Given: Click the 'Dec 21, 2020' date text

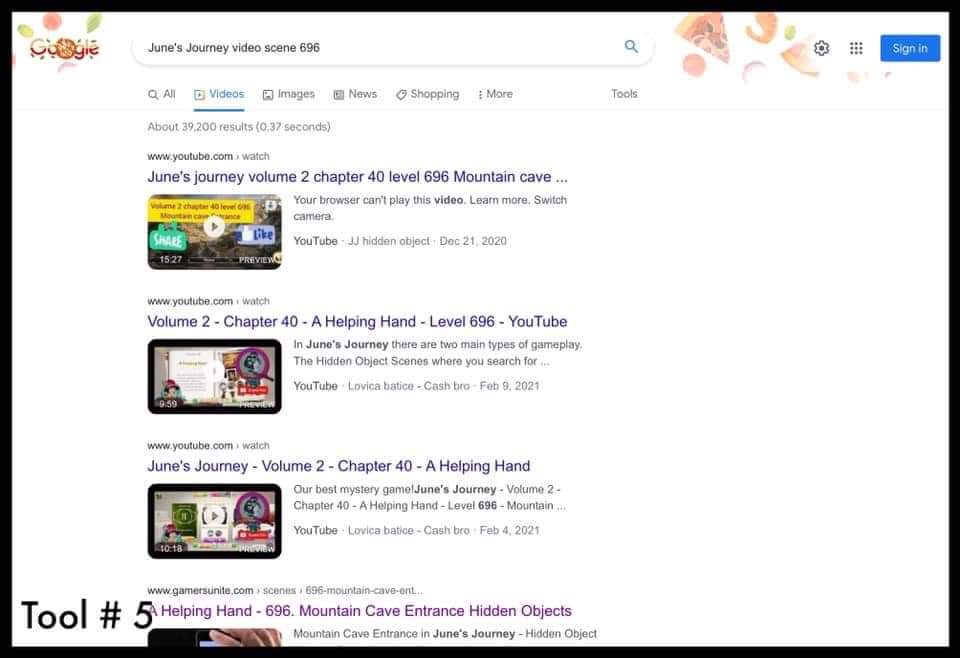Looking at the screenshot, I should tap(473, 241).
